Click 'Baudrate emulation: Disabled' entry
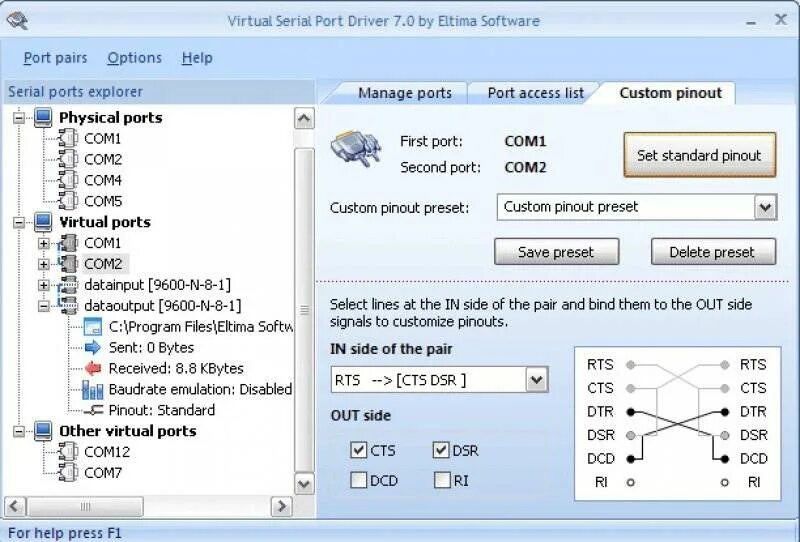 coord(200,389)
